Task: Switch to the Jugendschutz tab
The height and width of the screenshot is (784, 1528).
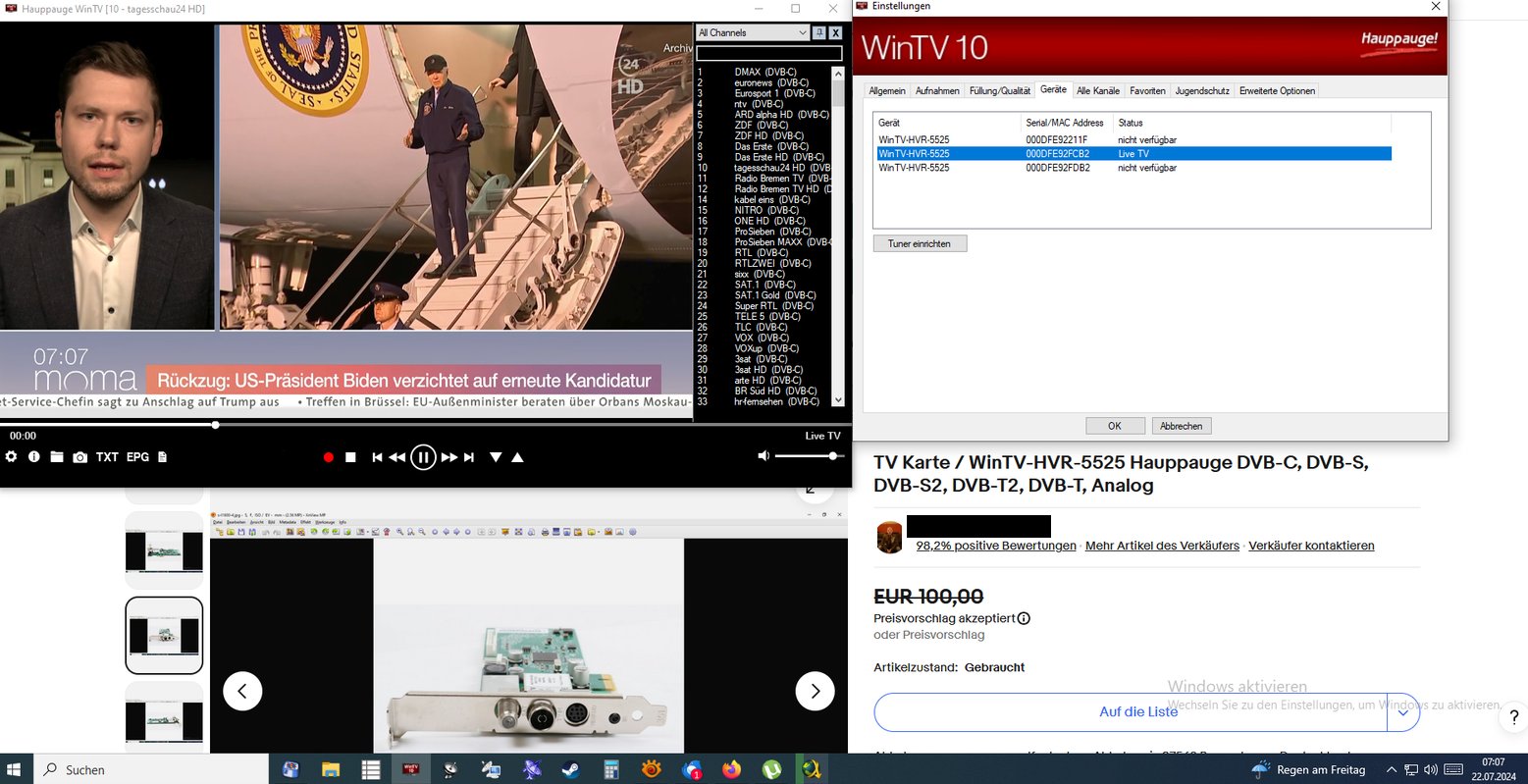Action: coord(1202,91)
